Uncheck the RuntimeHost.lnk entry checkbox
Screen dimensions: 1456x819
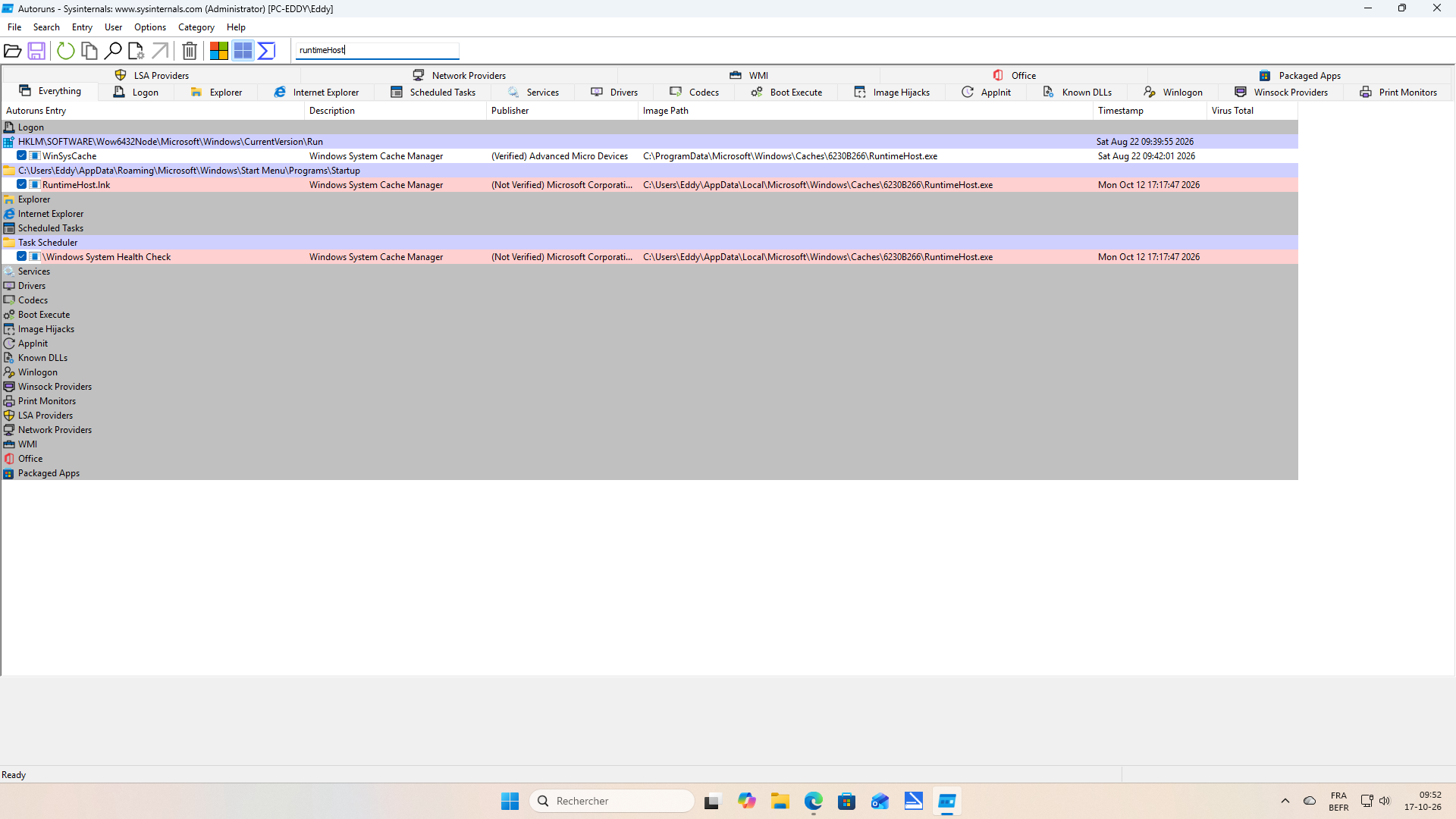[22, 184]
